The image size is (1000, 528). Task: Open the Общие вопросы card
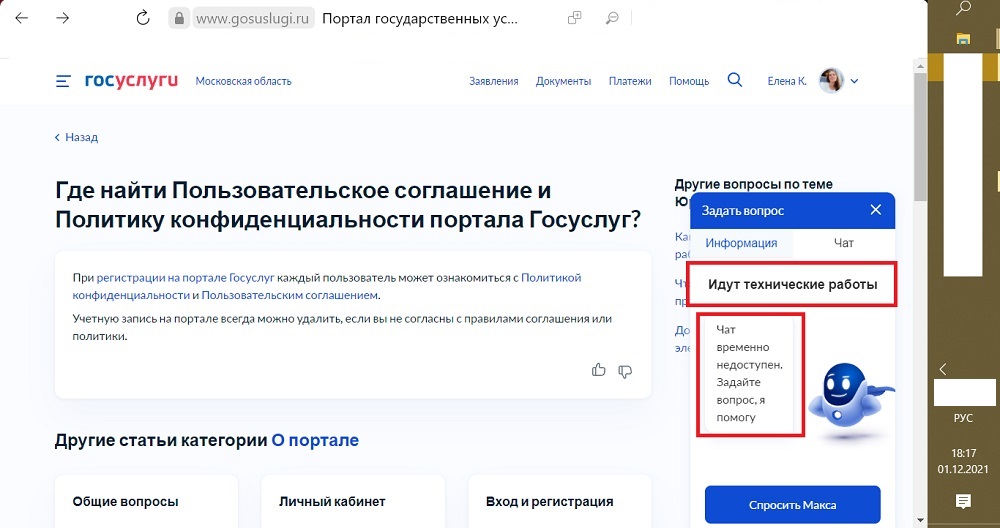(146, 501)
